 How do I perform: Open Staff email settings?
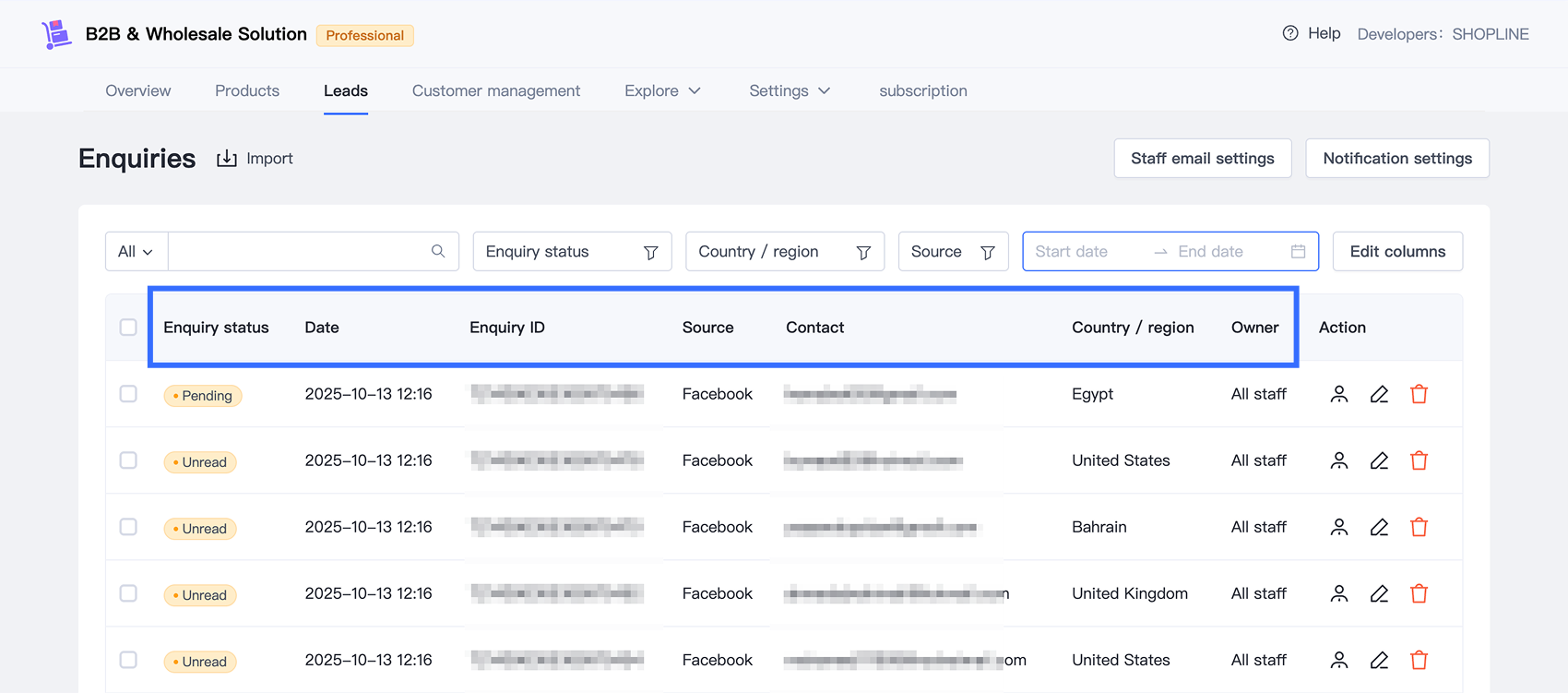tap(1202, 159)
